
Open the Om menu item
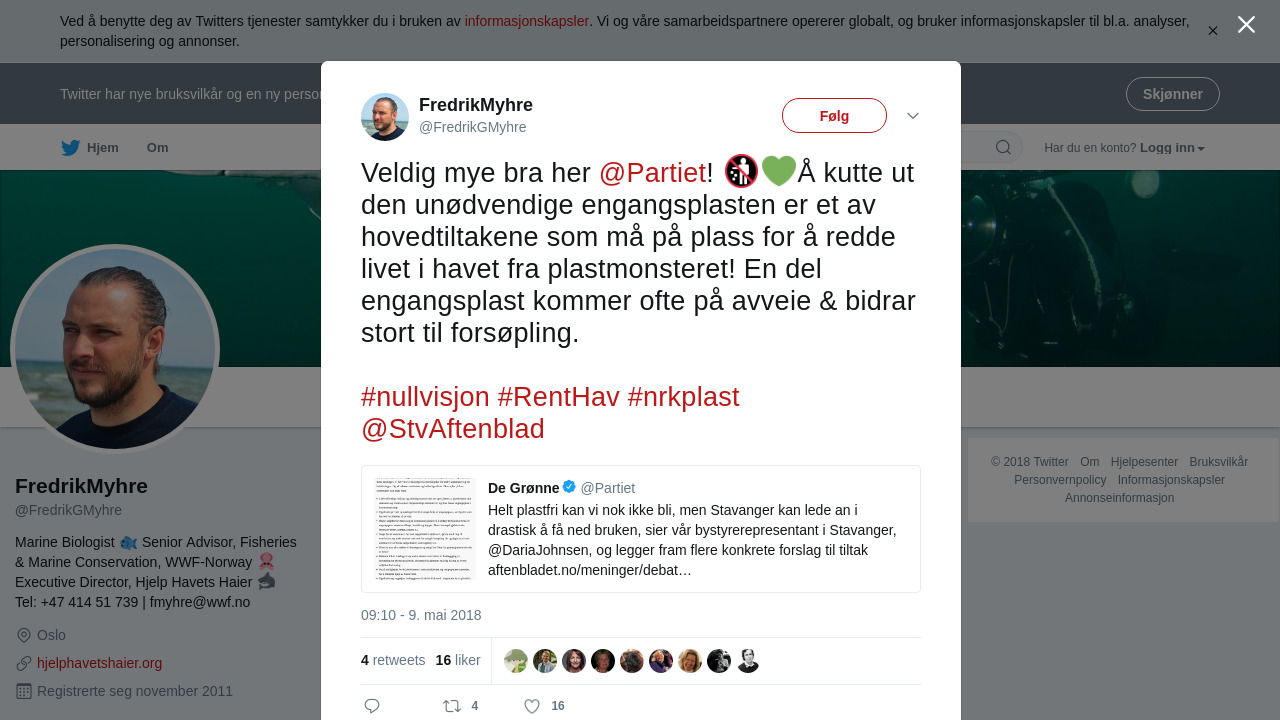tap(158, 148)
